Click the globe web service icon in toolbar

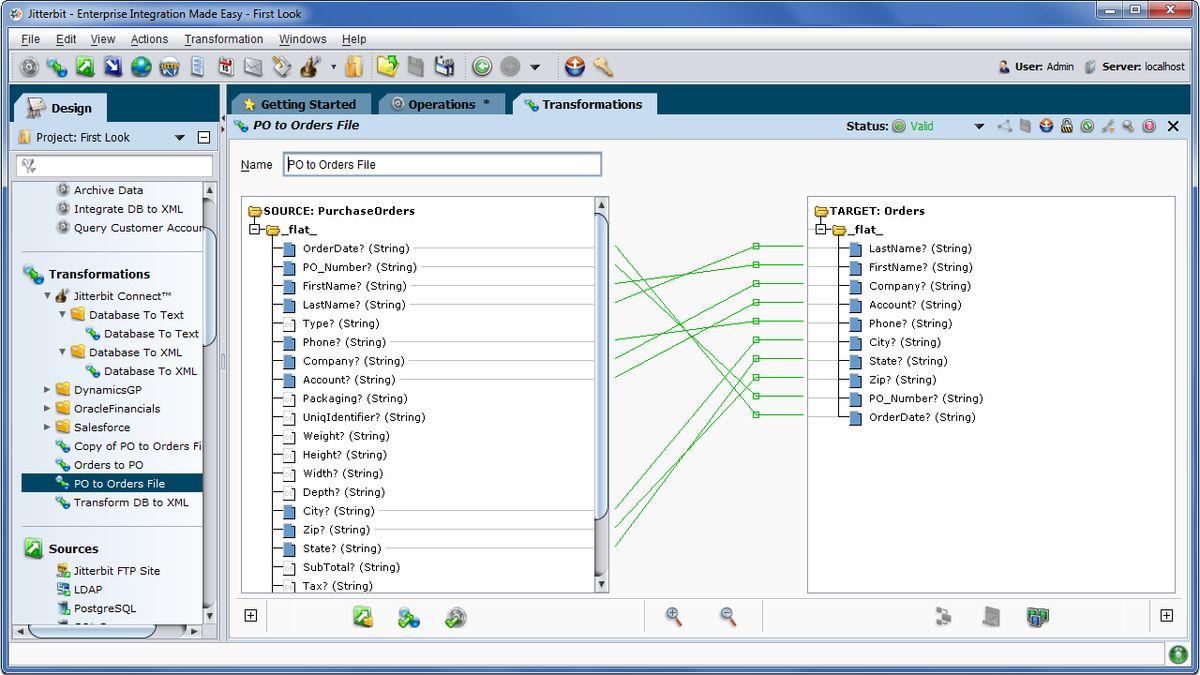coord(141,67)
